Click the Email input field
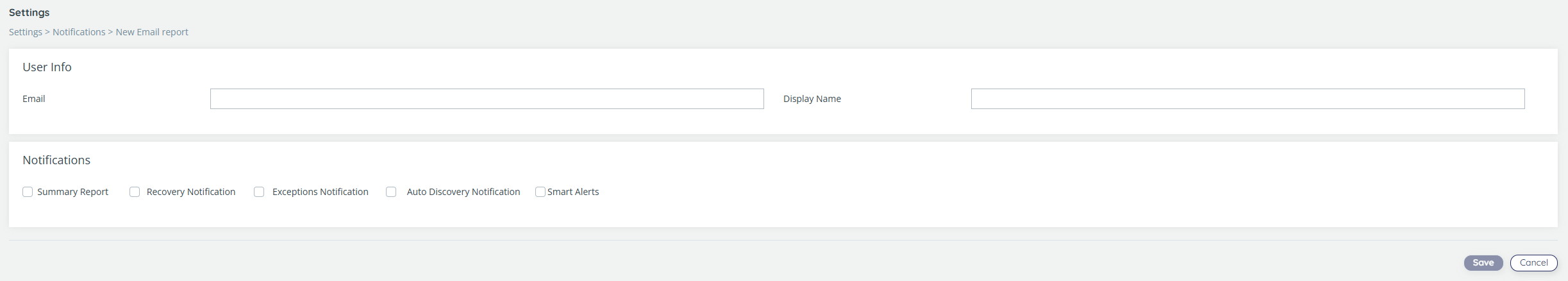Viewport: 1568px width, 281px height. click(x=487, y=99)
